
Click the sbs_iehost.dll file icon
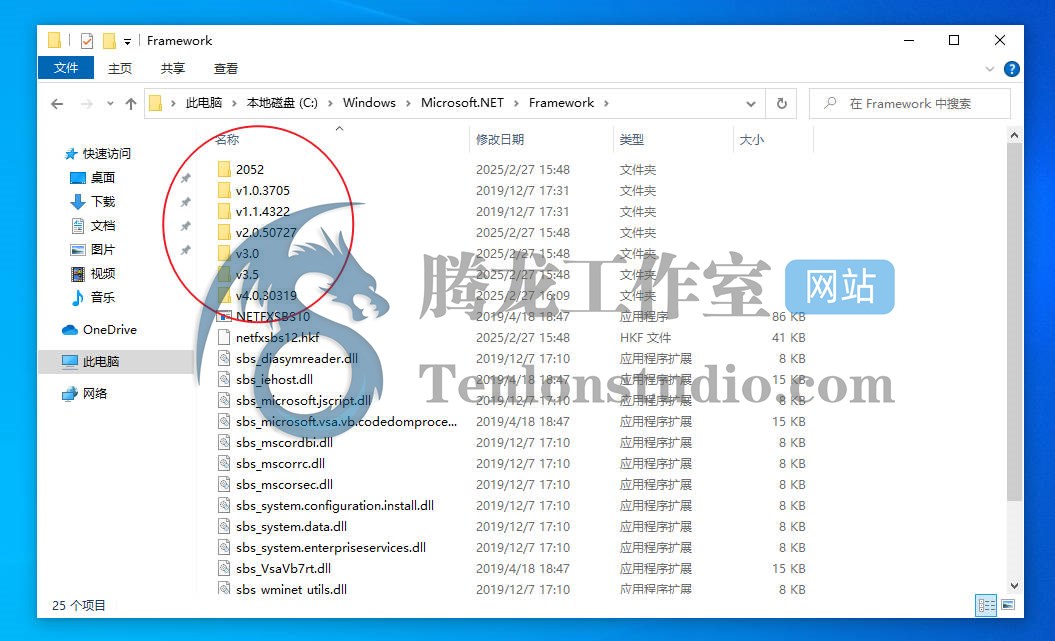(224, 379)
